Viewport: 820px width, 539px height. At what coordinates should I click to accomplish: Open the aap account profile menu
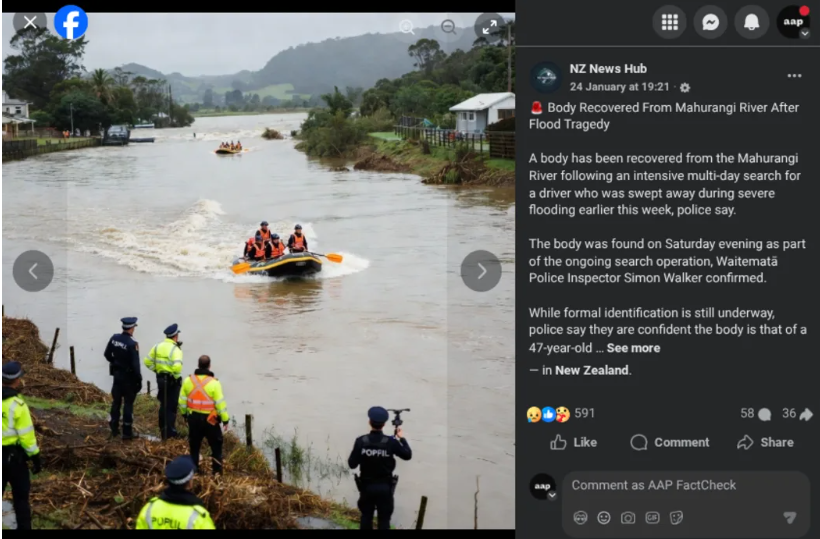[793, 22]
